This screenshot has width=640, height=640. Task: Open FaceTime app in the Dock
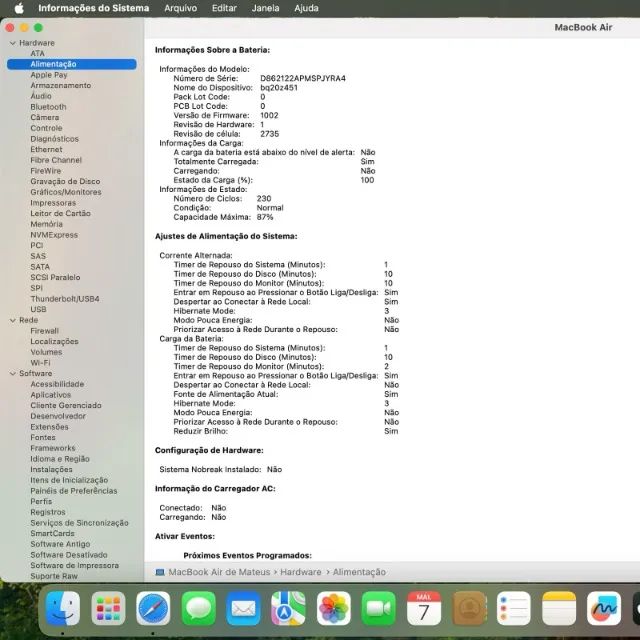click(378, 608)
